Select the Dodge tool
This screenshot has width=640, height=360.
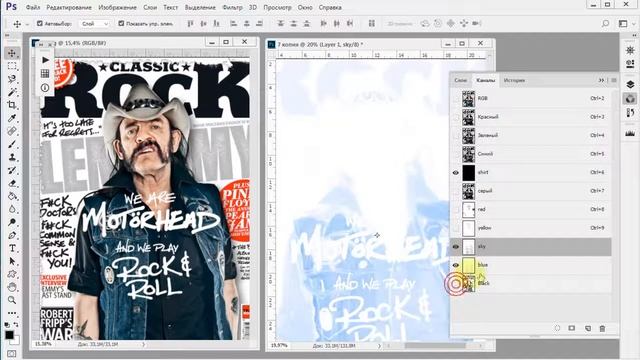click(x=12, y=222)
